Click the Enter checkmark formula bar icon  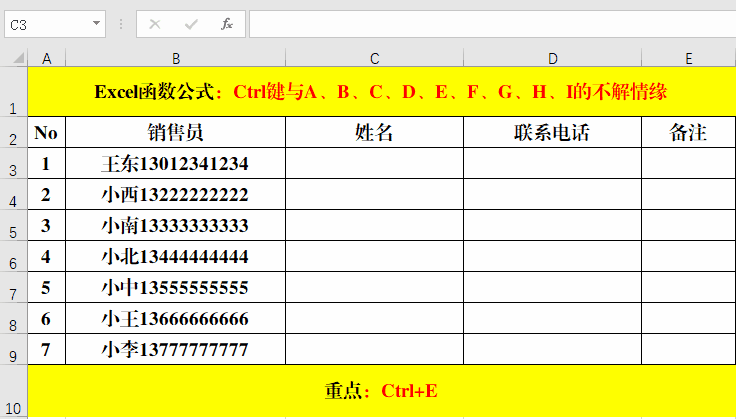[191, 24]
